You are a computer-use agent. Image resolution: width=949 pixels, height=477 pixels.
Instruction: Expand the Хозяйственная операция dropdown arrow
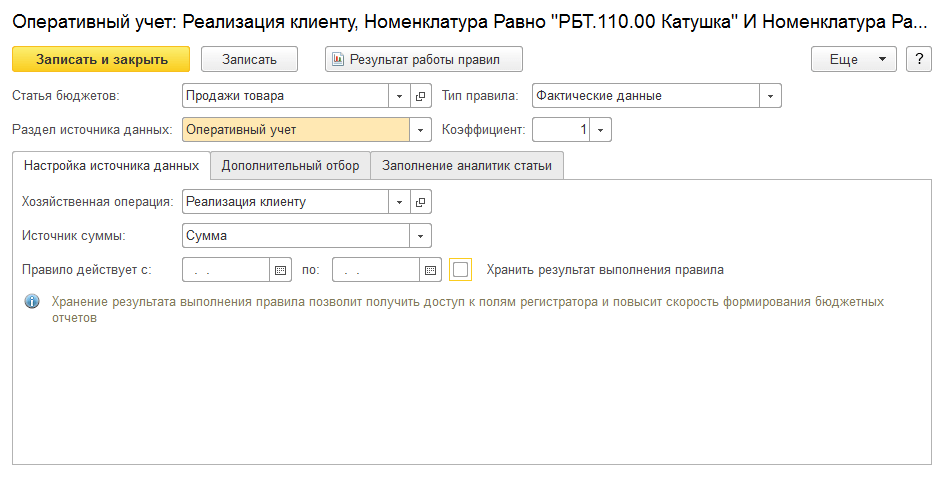pyautogui.click(x=399, y=202)
